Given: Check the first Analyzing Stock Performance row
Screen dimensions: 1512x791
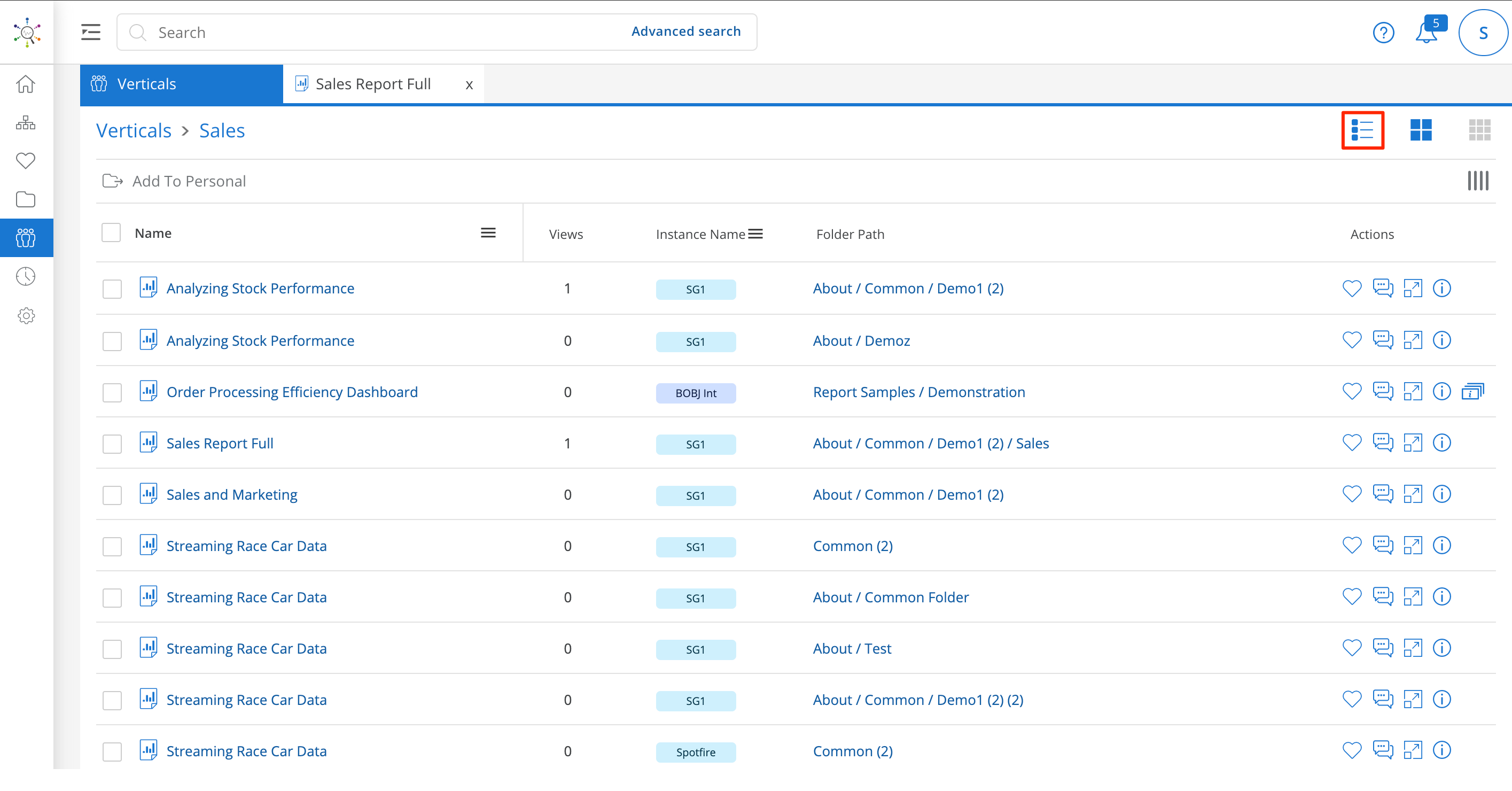Looking at the screenshot, I should (x=112, y=289).
